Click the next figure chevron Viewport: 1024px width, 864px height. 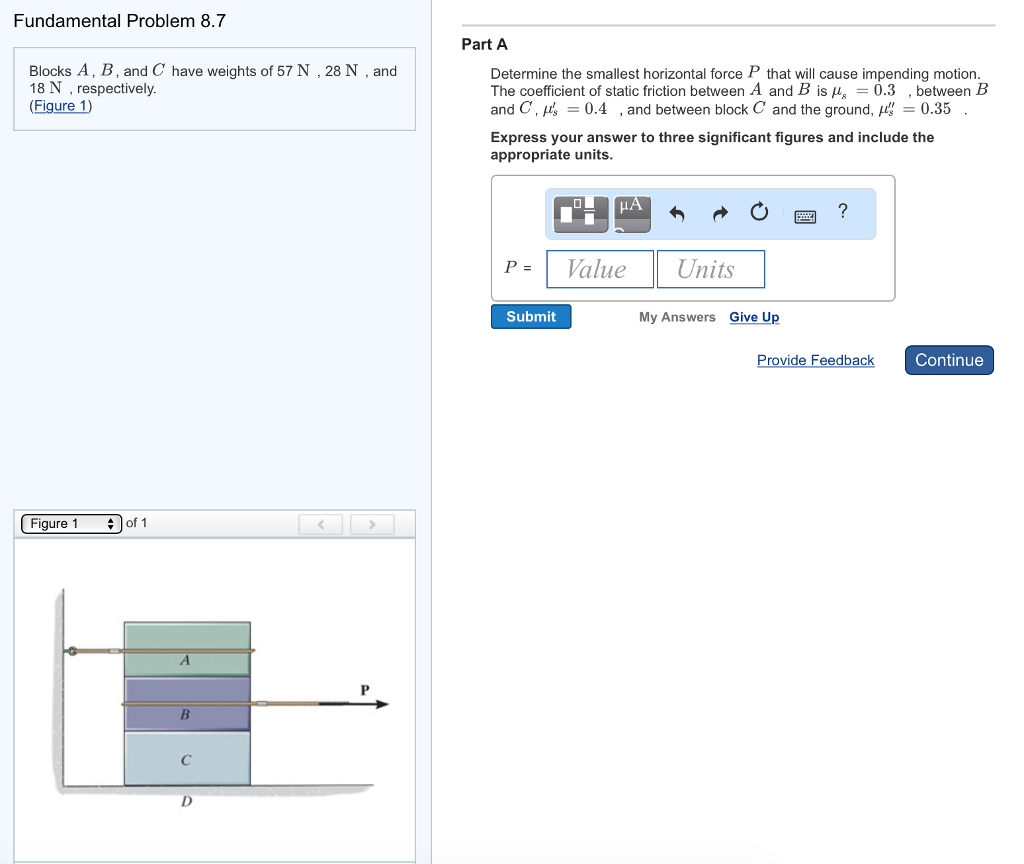click(372, 523)
